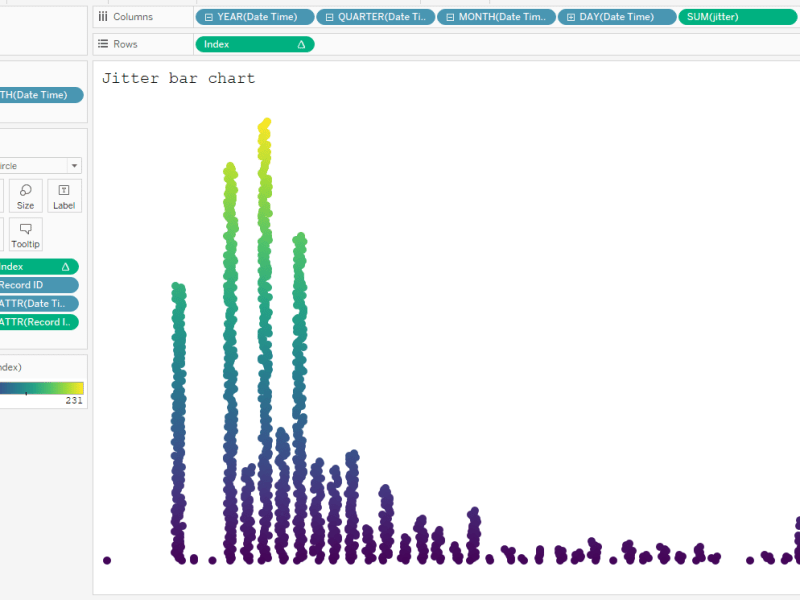Screen dimensions: 800x600
Task: Collapse the QUARTER(Date Time) level
Action: [x=328, y=16]
